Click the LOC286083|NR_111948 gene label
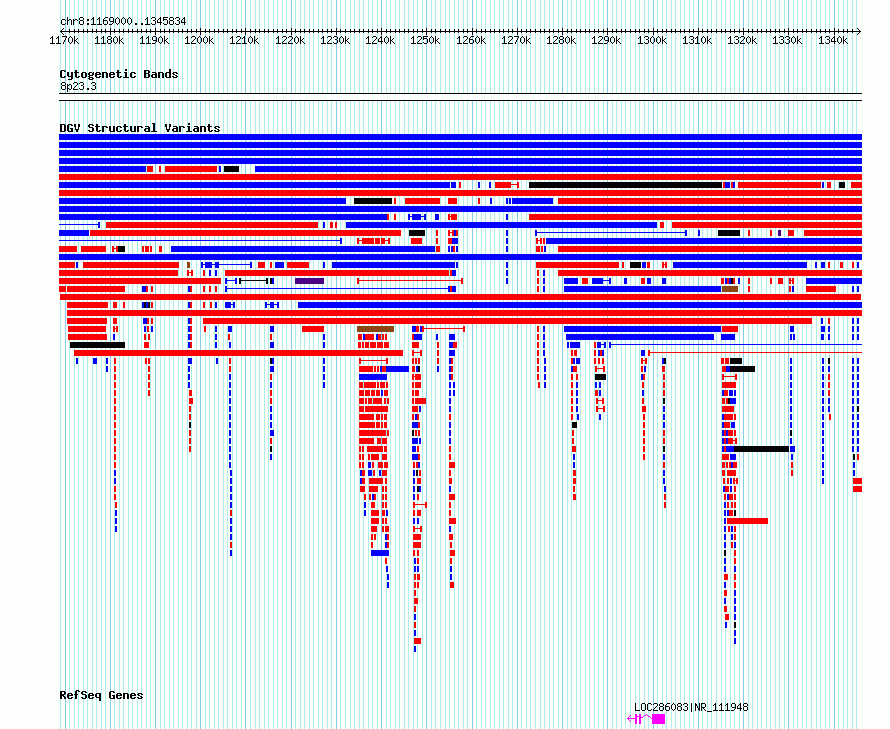The width and height of the screenshot is (890, 729). (x=691, y=707)
